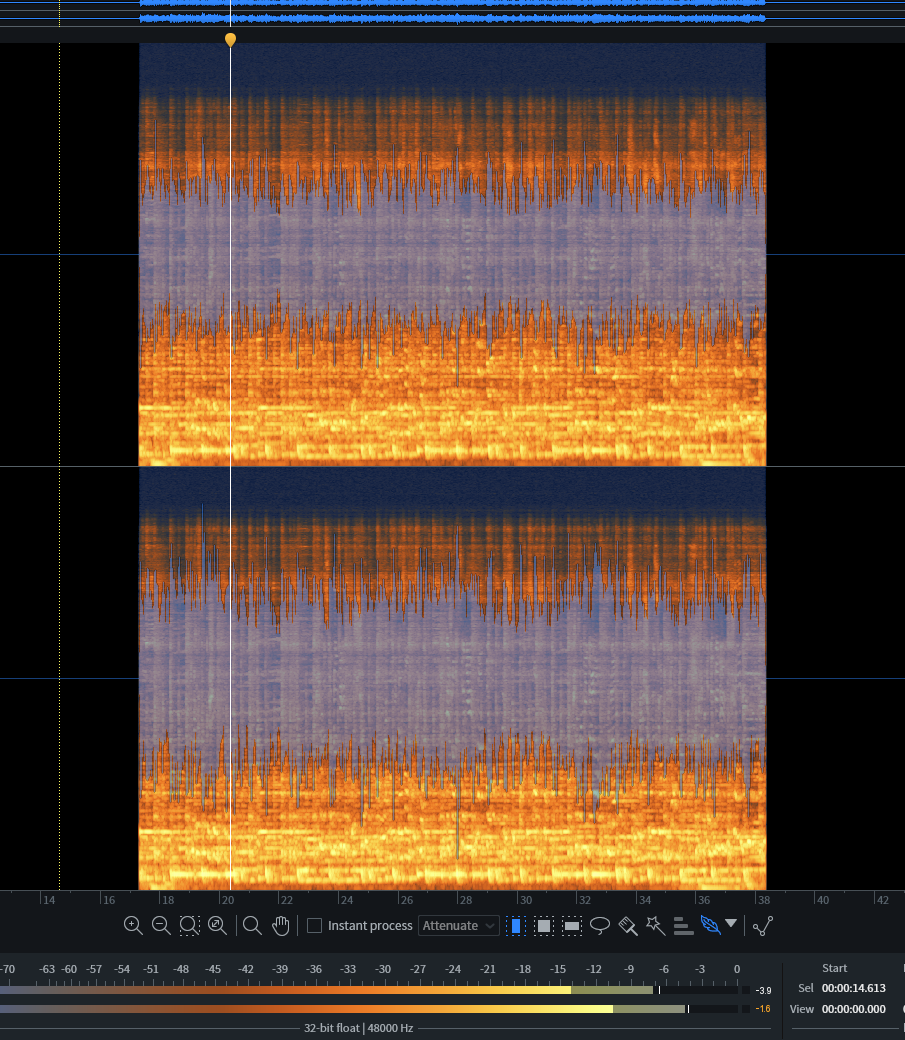This screenshot has height=1040, width=905.
Task: Click the zoom in magnifier icon
Action: tap(133, 925)
